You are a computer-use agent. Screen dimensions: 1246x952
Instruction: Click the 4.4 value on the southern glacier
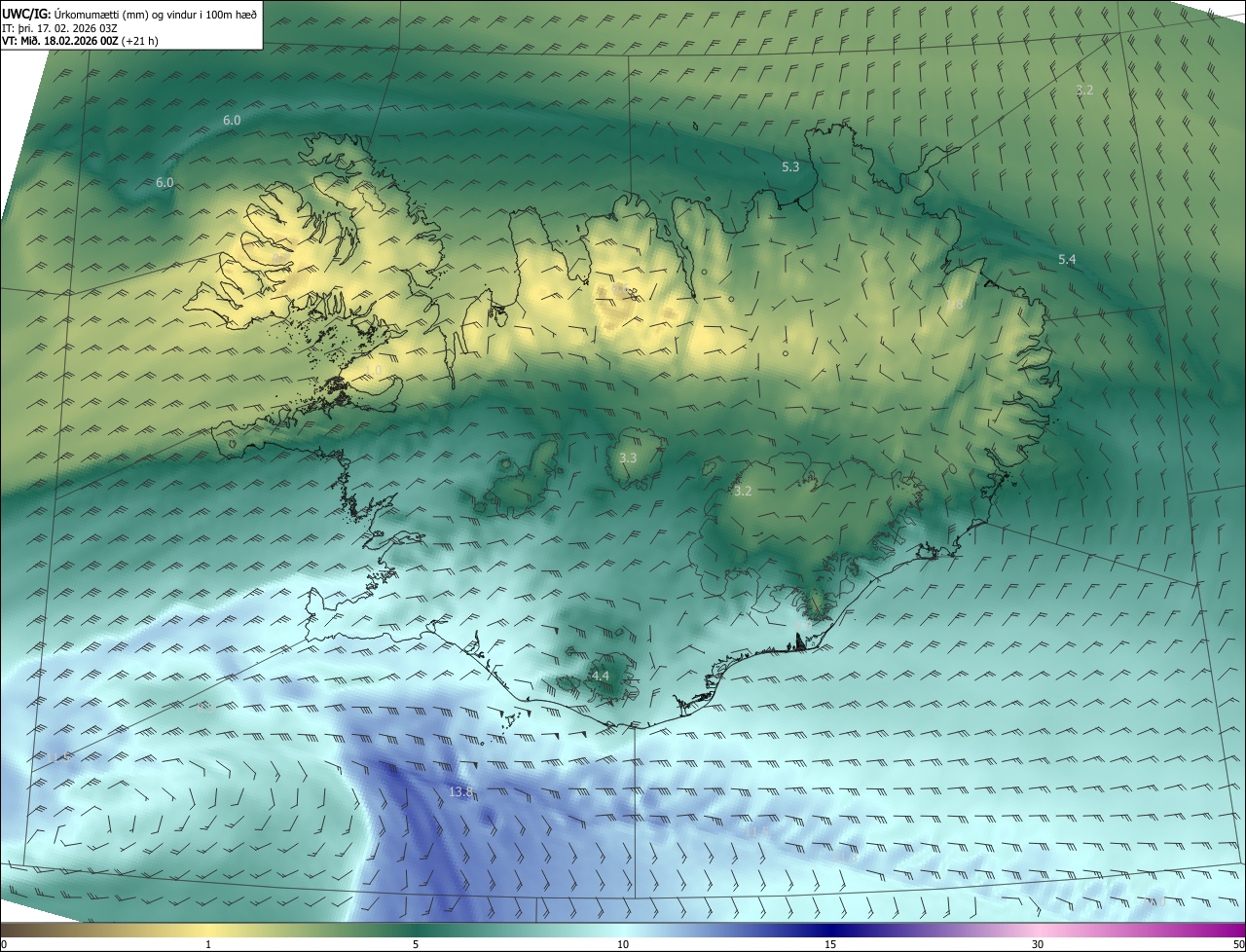click(601, 676)
